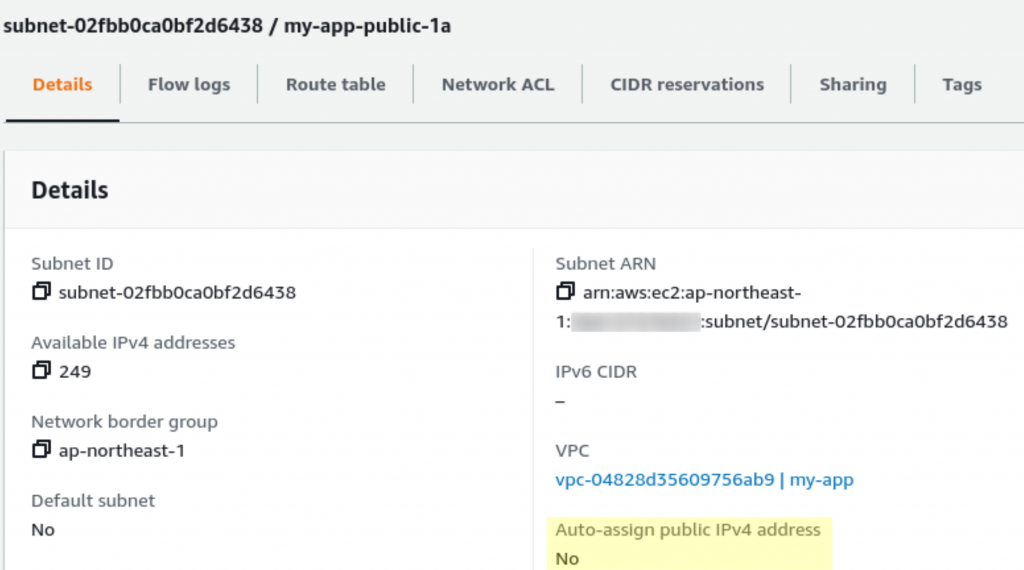Click the Default subnet label
Viewport: 1024px width, 570px height.
pos(93,500)
